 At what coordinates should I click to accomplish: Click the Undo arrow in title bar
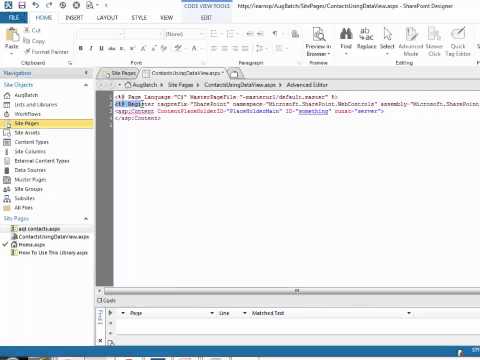[x=36, y=5]
